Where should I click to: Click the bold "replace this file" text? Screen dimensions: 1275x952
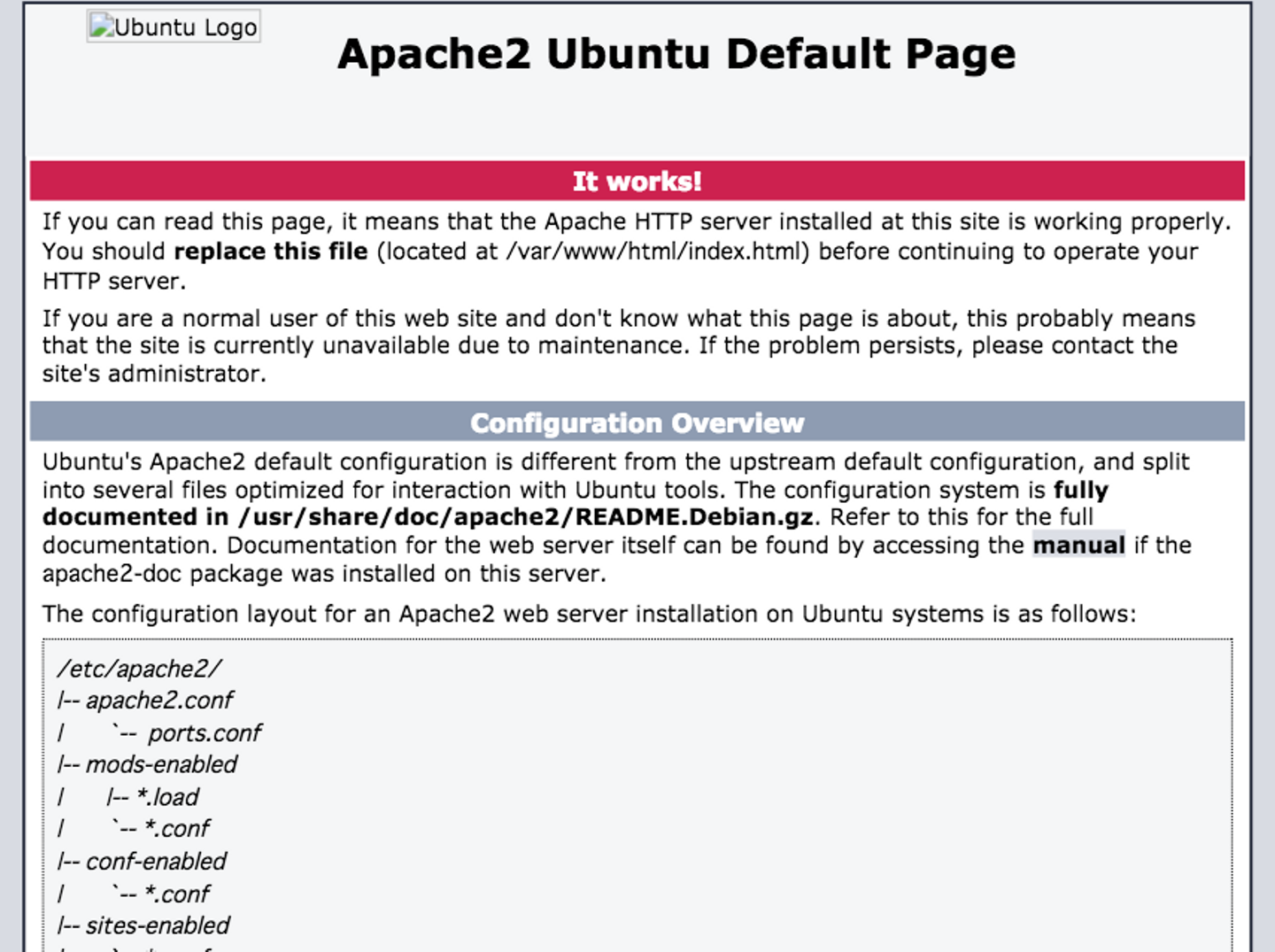(271, 252)
